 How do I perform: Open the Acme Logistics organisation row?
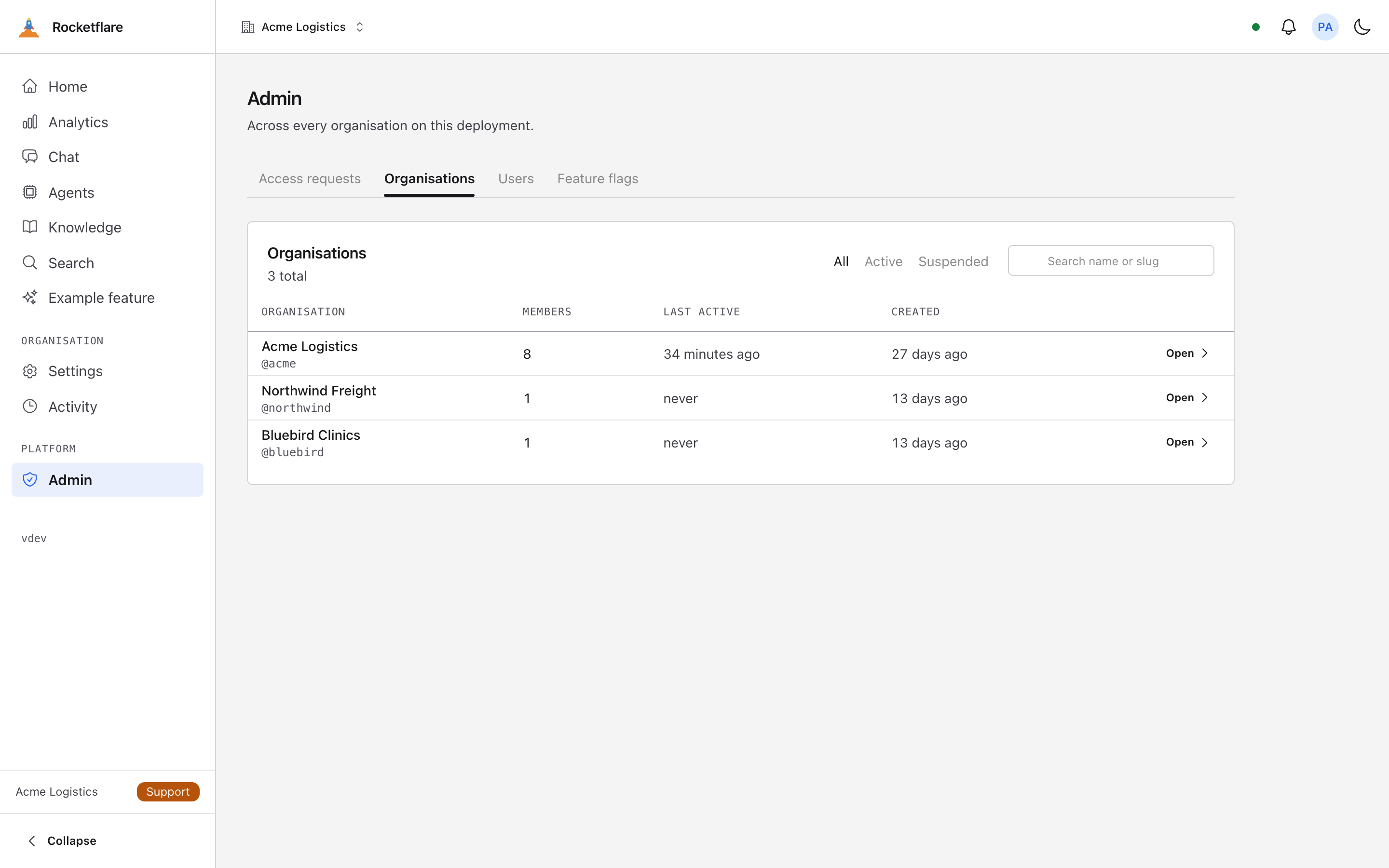tap(1187, 353)
